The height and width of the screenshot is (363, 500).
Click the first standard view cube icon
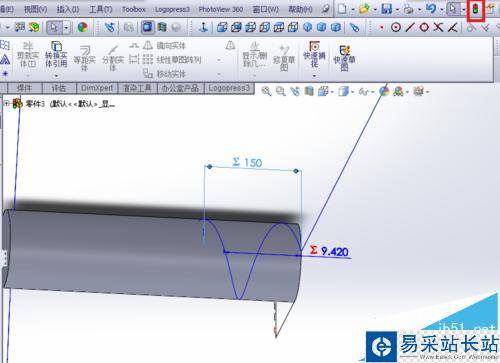pos(222,27)
